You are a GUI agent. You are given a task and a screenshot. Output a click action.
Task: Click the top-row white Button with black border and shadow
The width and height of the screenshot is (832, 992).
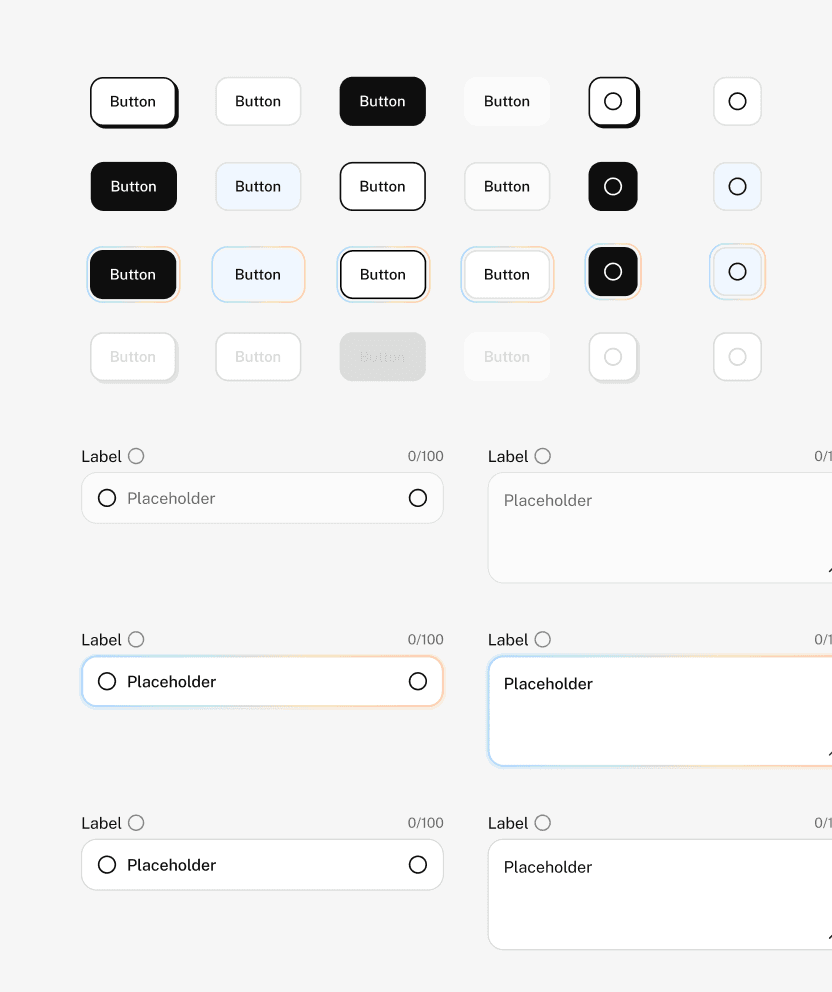[x=133, y=102]
